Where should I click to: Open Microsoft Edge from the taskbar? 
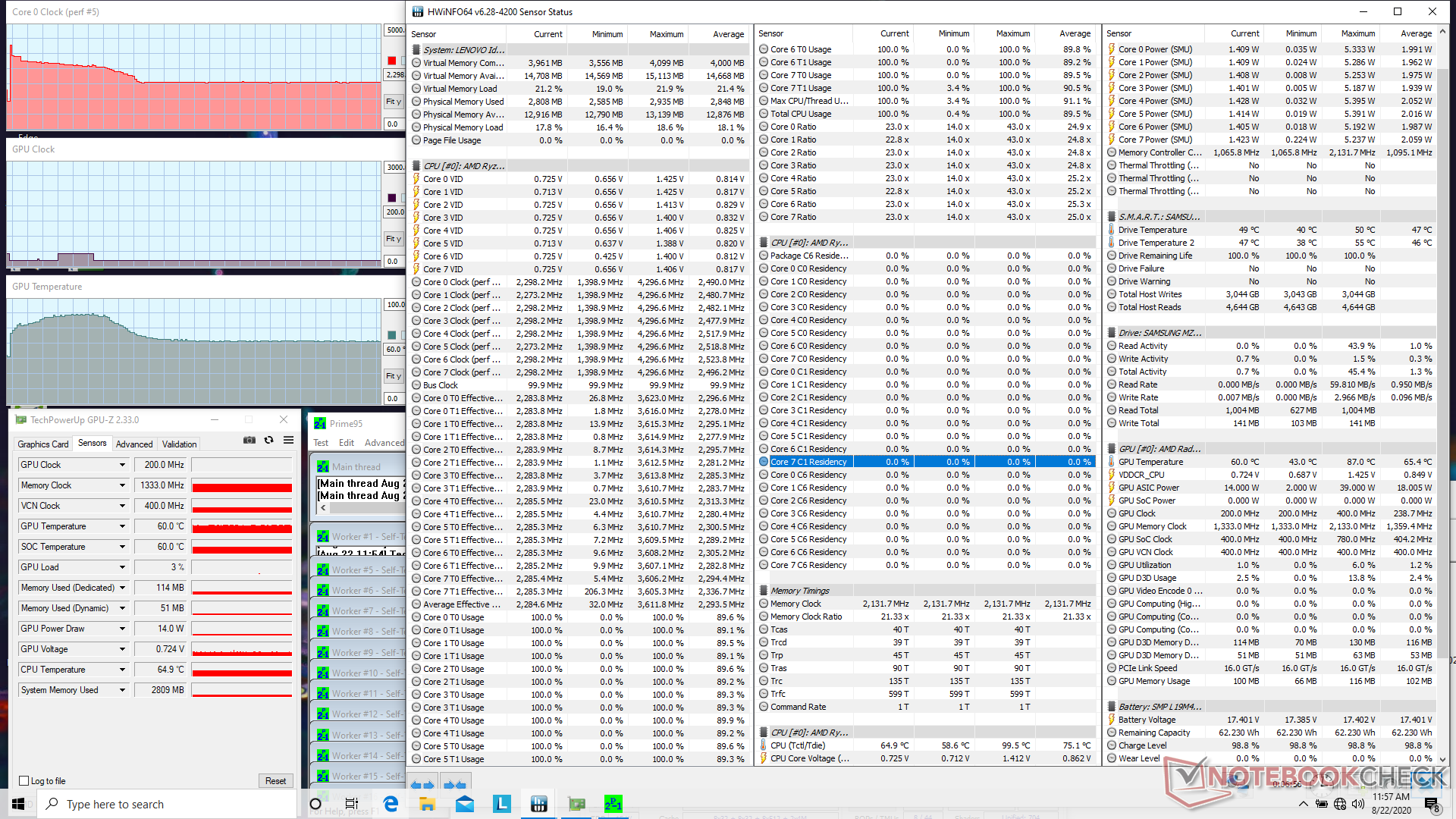point(391,804)
